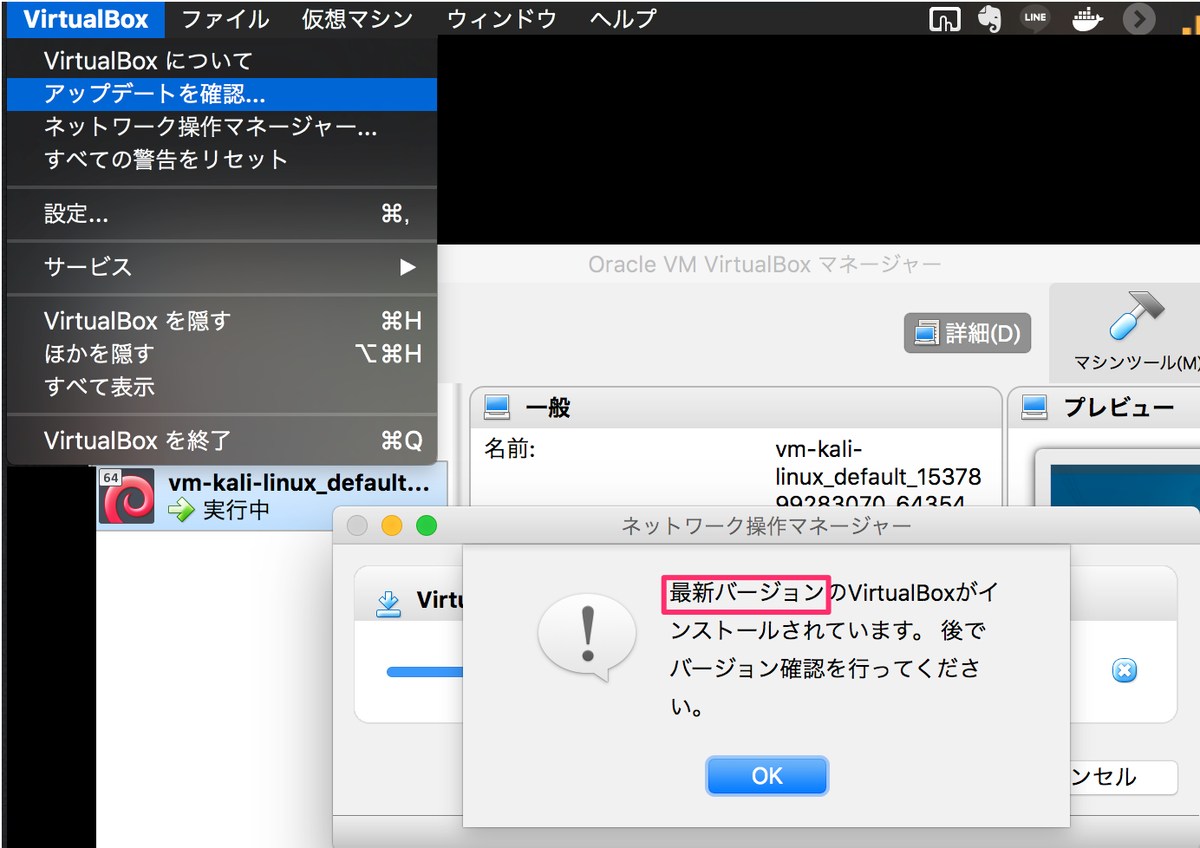Select すべて表示 menu entry
The height and width of the screenshot is (848, 1200).
pyautogui.click(x=222, y=387)
